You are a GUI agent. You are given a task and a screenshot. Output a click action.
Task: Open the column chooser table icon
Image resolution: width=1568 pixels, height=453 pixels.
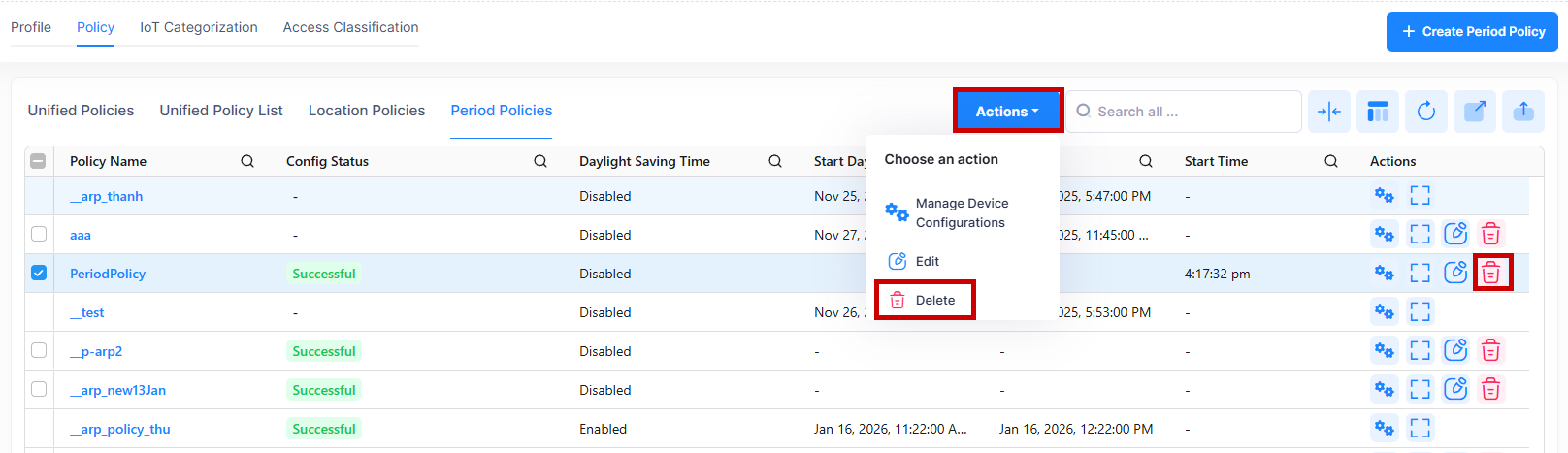[x=1377, y=112]
